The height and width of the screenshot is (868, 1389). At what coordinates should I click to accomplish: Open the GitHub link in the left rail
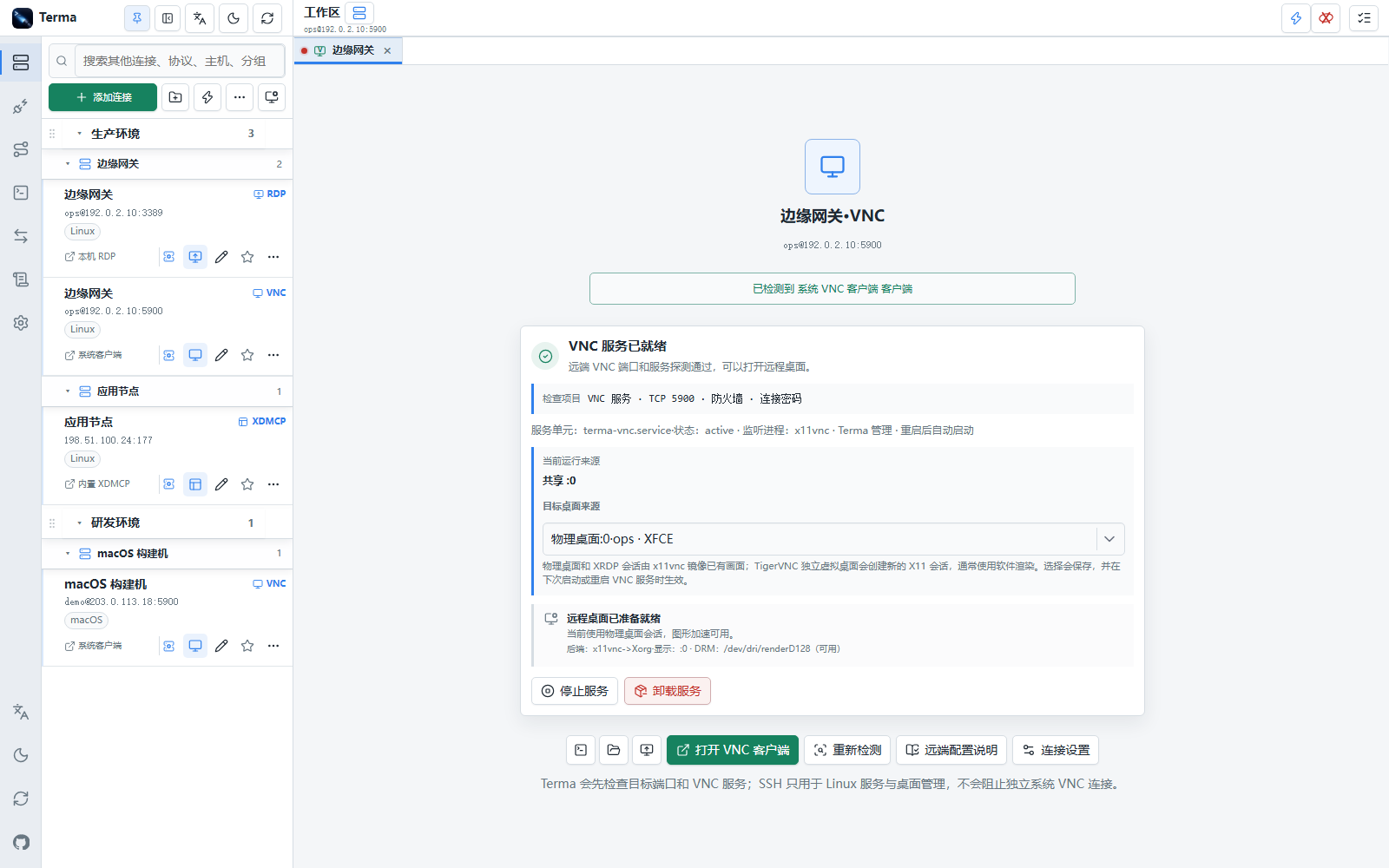click(21, 842)
